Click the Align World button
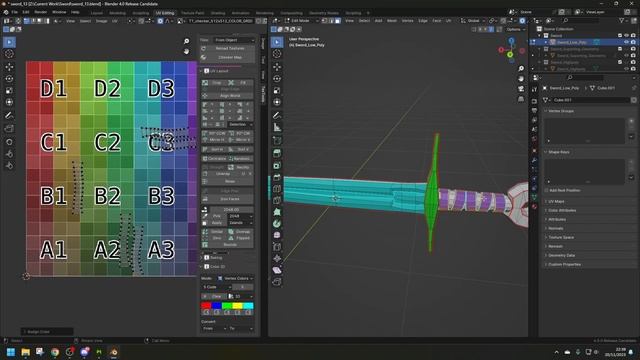 pos(228,96)
